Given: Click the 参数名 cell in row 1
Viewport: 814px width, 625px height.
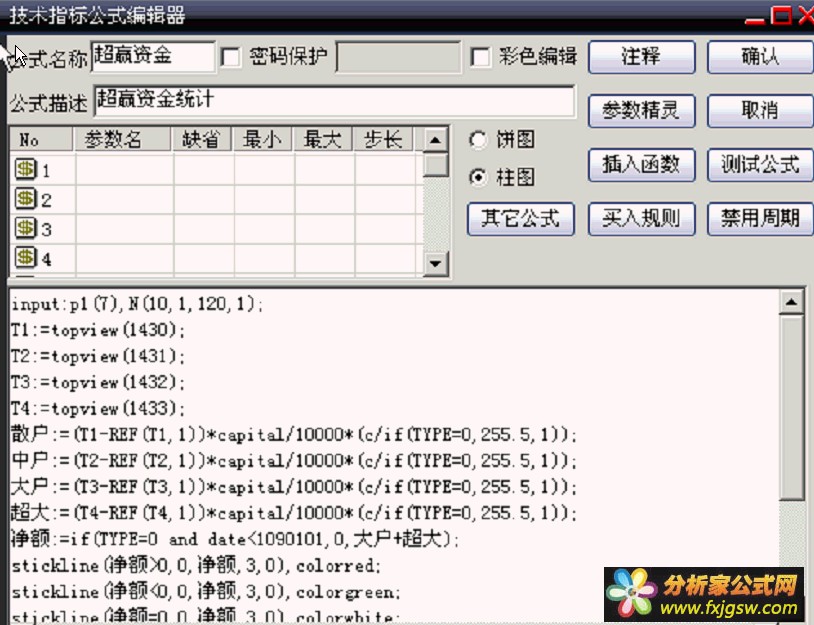Looking at the screenshot, I should [124, 169].
